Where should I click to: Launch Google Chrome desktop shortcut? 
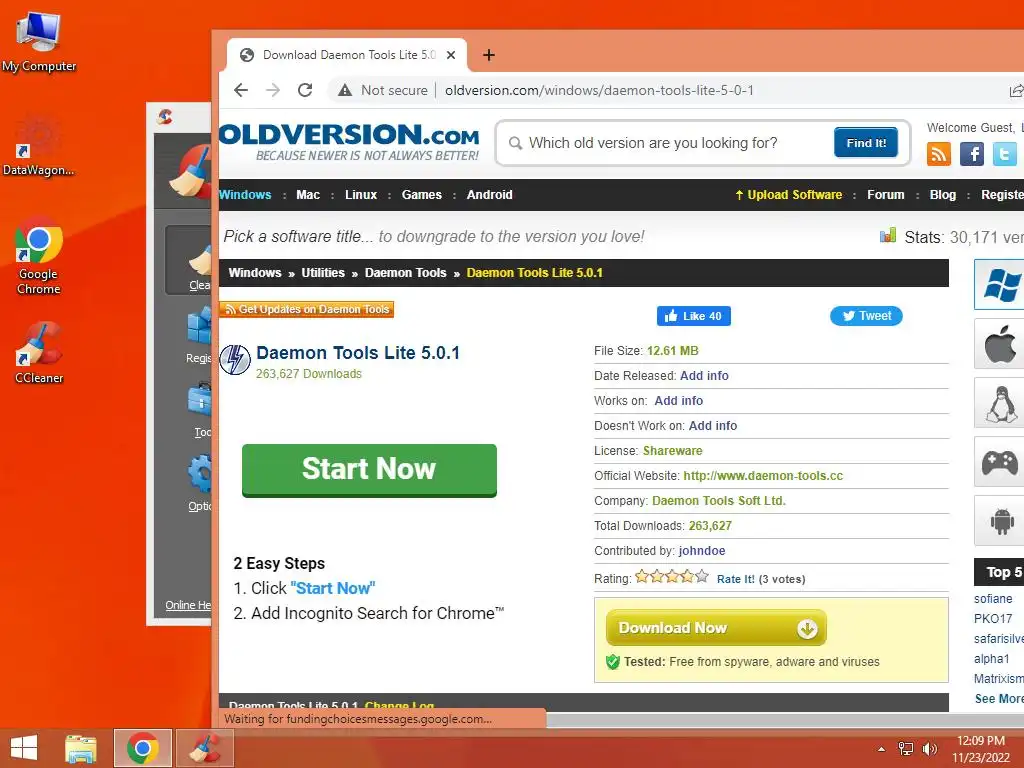[x=39, y=256]
